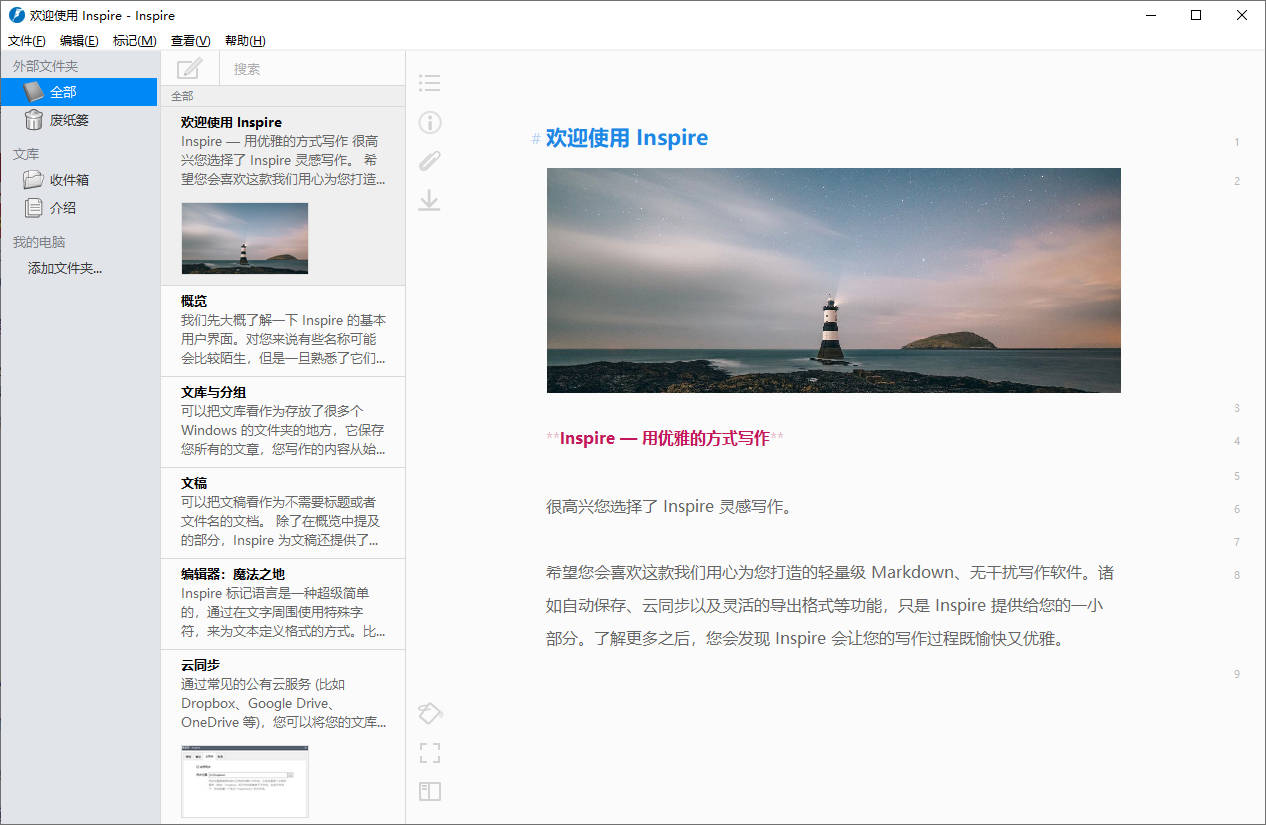Click the 我的电脑 section label
1266x825 pixels.
39,242
